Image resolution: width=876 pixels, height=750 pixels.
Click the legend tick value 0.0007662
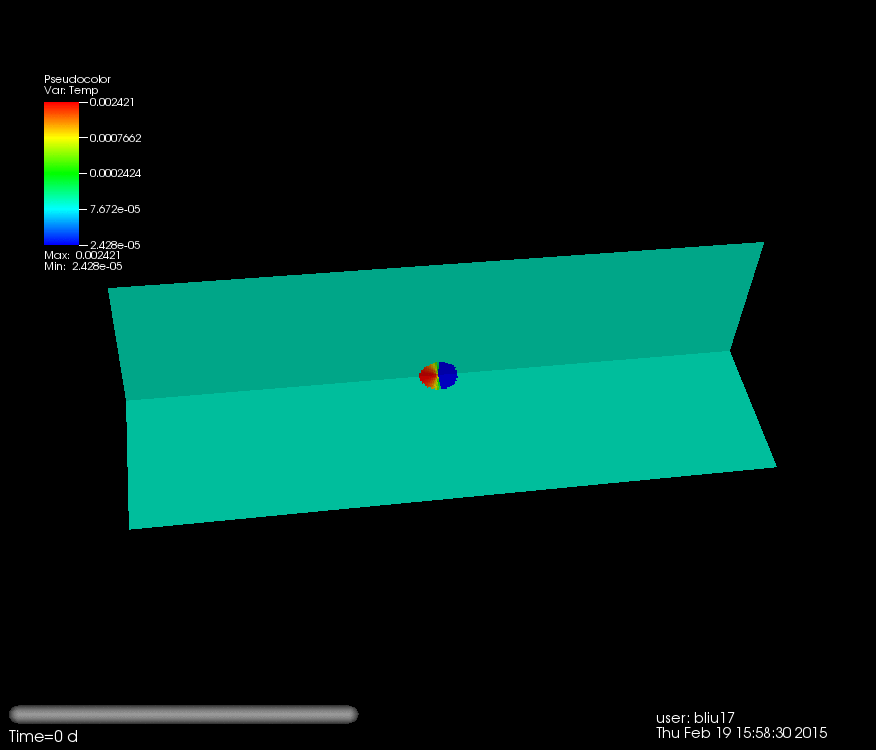pos(115,138)
